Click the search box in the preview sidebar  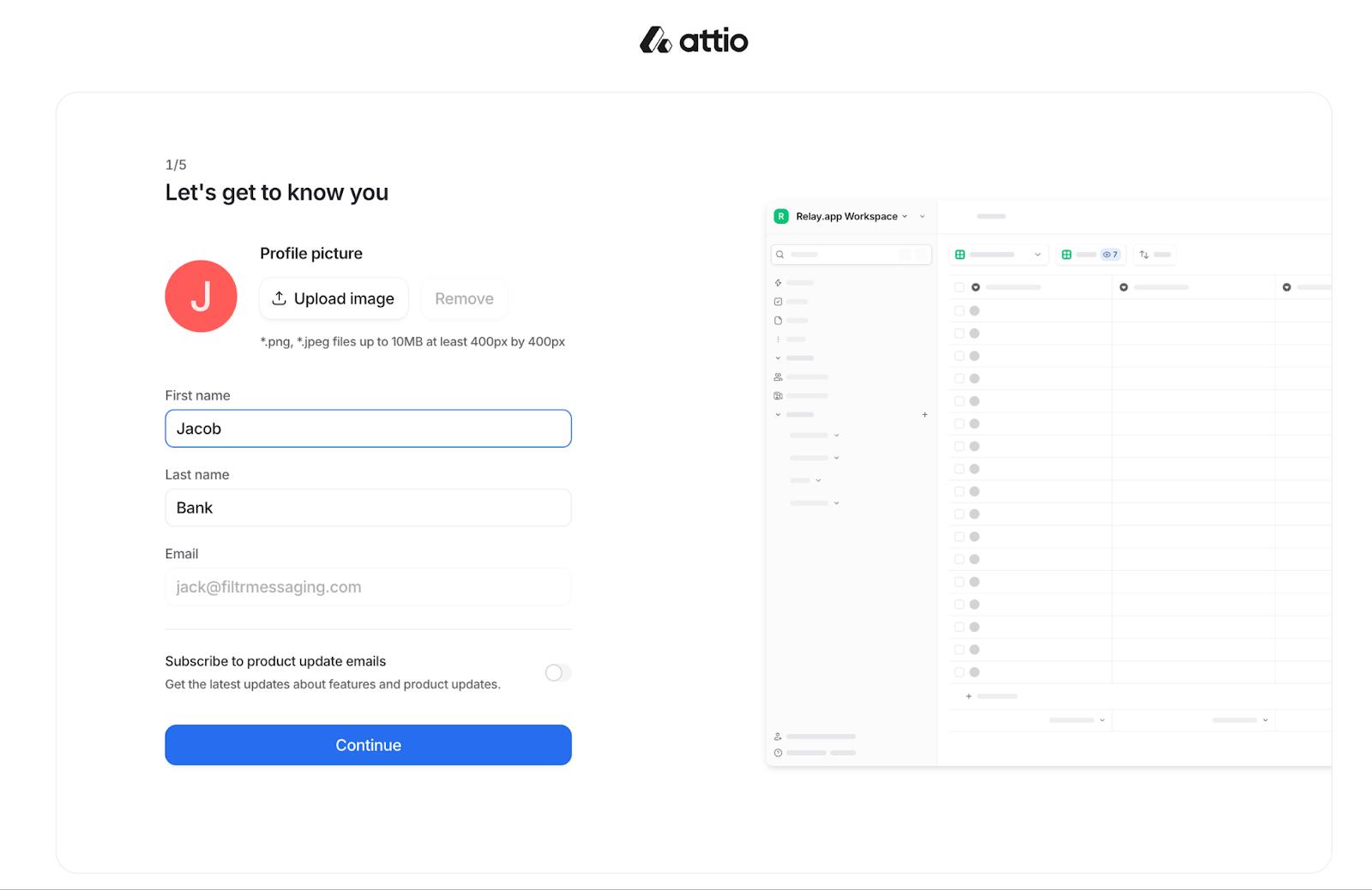[851, 255]
